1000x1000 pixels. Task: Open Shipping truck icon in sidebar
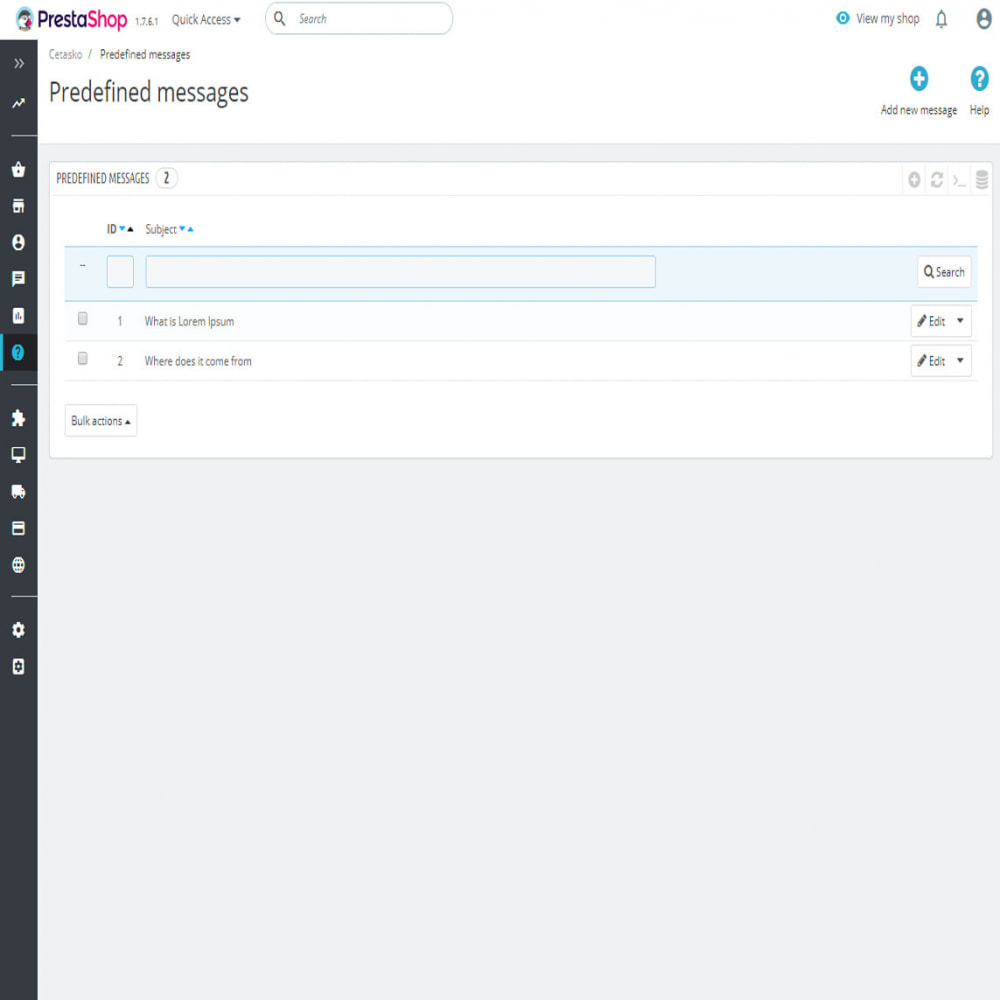(x=18, y=492)
